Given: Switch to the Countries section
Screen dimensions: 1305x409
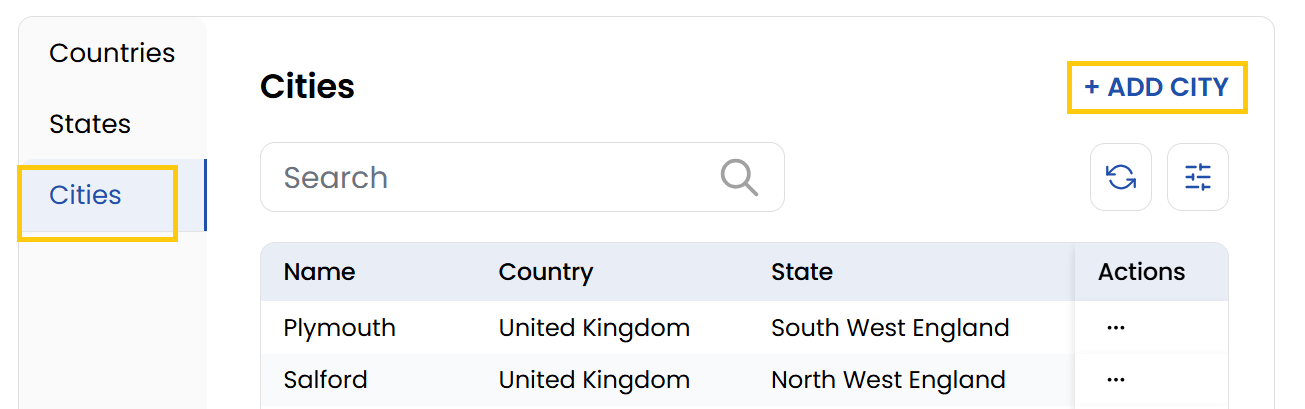Looking at the screenshot, I should pyautogui.click(x=112, y=53).
